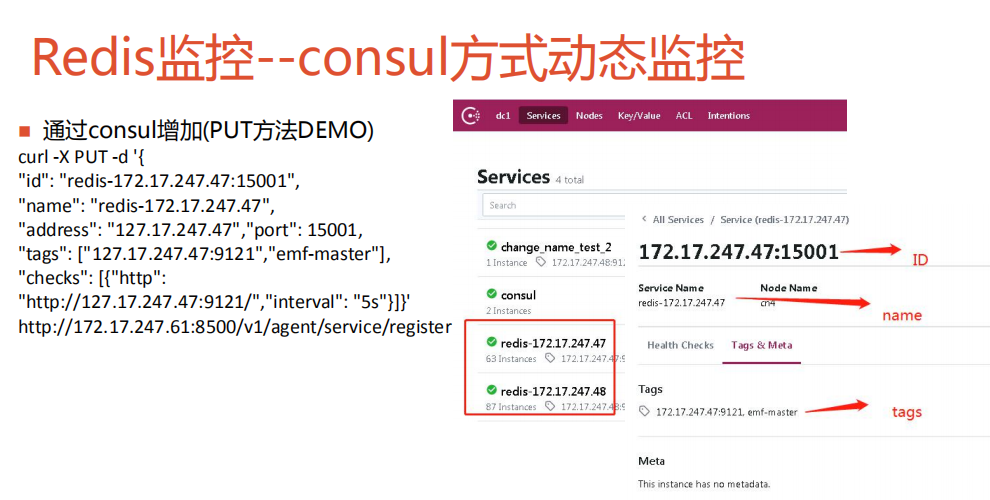The height and width of the screenshot is (500, 990).
Task: Click the Node Name value cn4
Action: pos(768,302)
